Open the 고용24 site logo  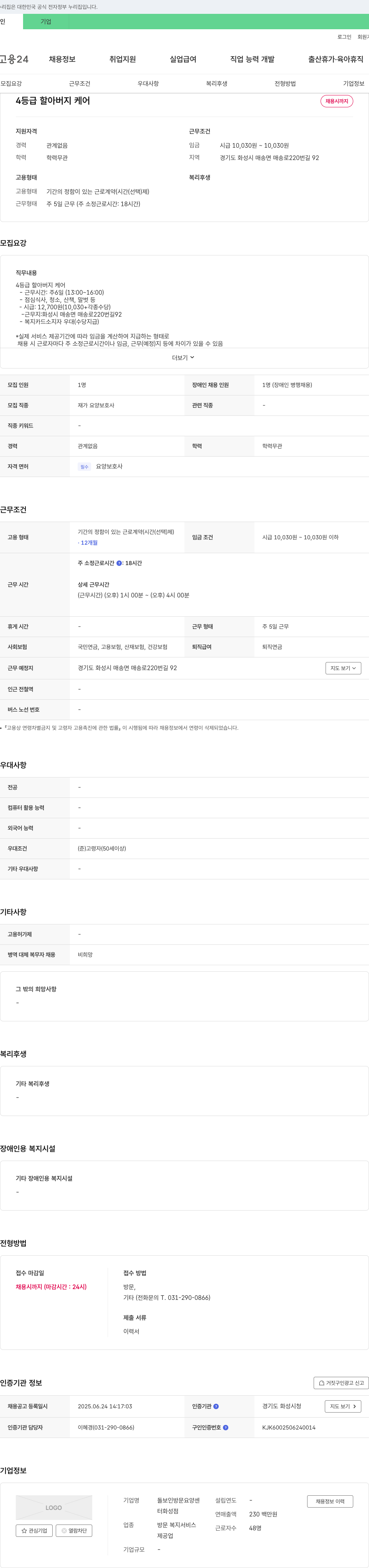[x=14, y=59]
